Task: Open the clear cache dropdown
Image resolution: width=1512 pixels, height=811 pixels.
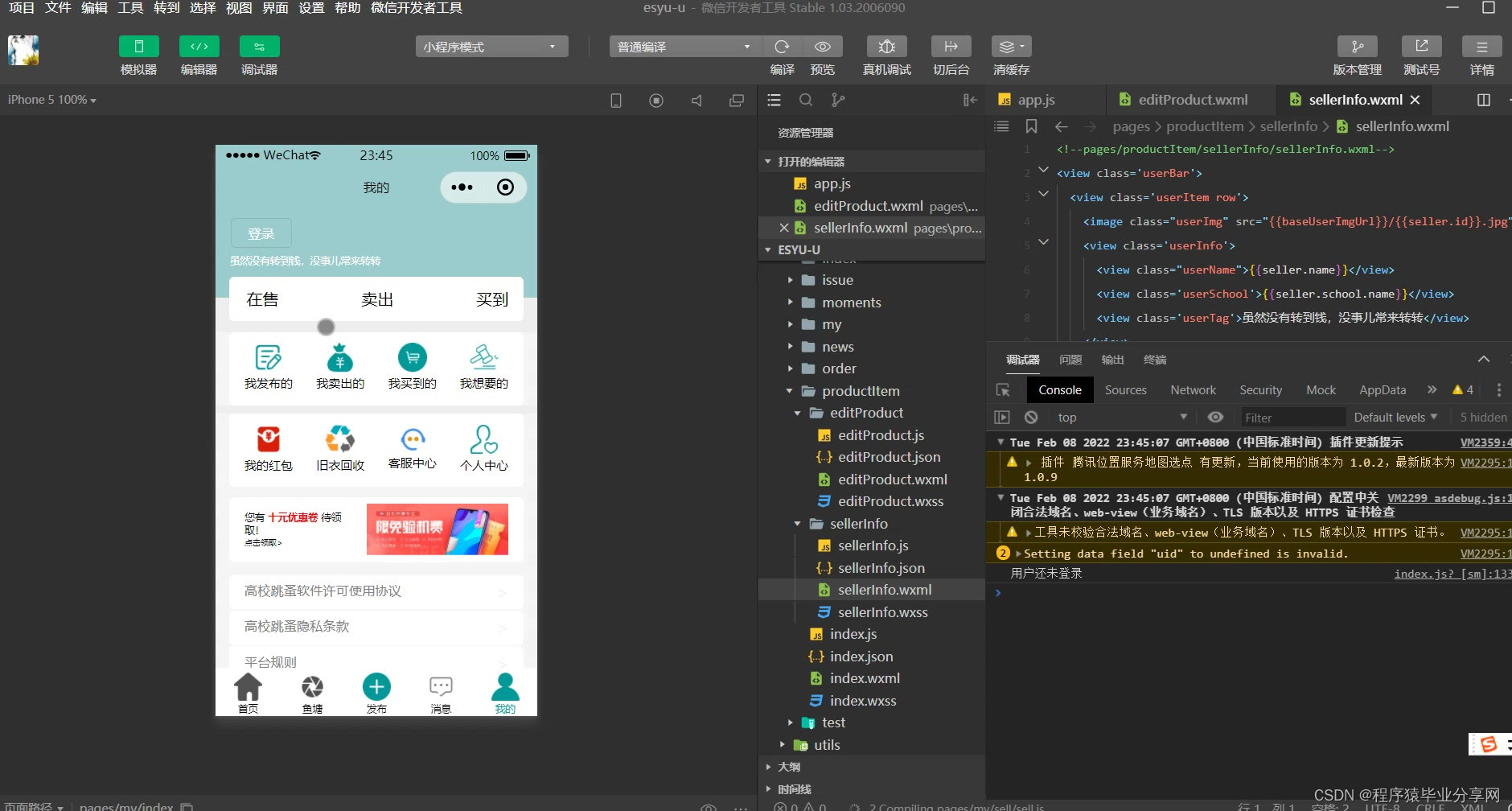Action: 1011,47
